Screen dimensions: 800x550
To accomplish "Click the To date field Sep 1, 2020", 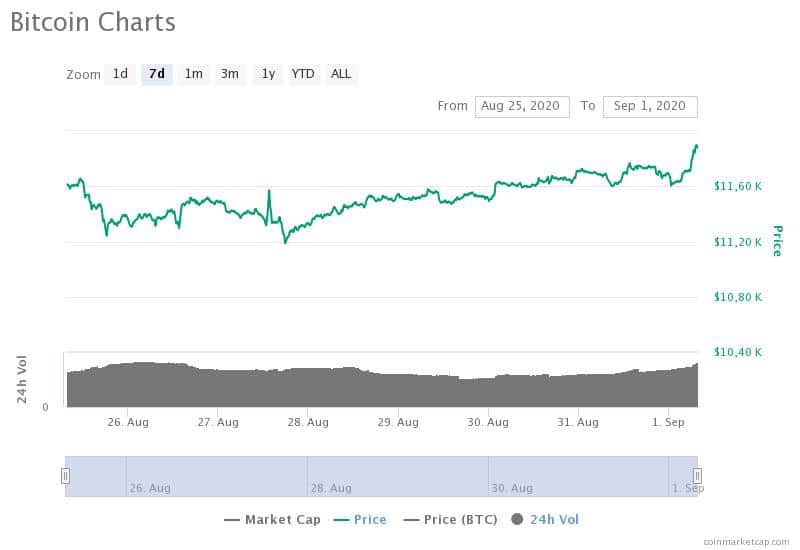I will (650, 107).
